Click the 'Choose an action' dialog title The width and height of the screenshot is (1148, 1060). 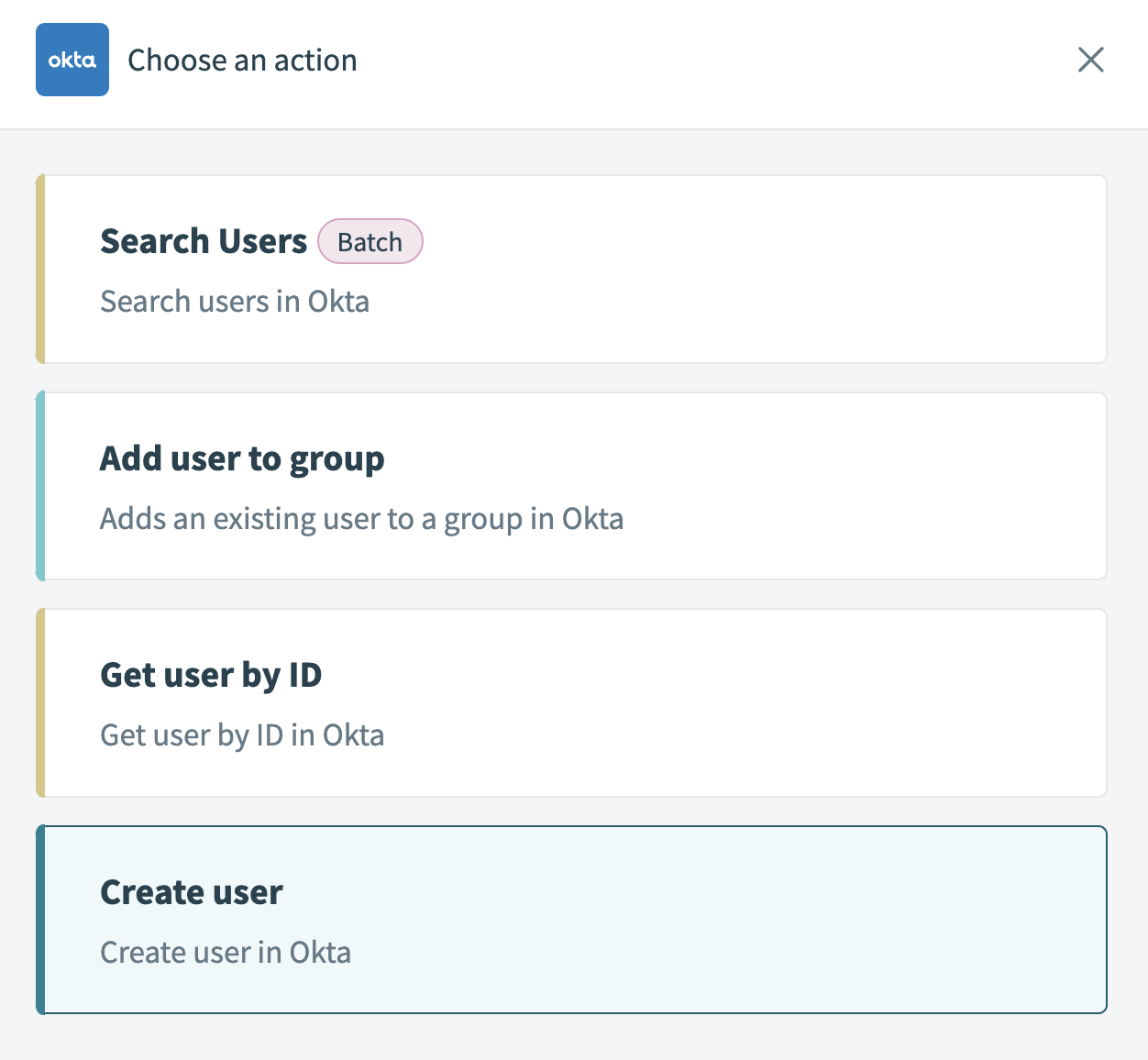tap(242, 60)
